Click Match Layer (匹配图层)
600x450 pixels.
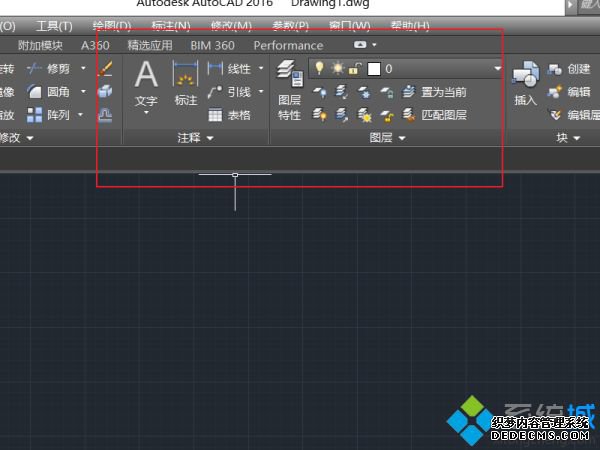[435, 115]
